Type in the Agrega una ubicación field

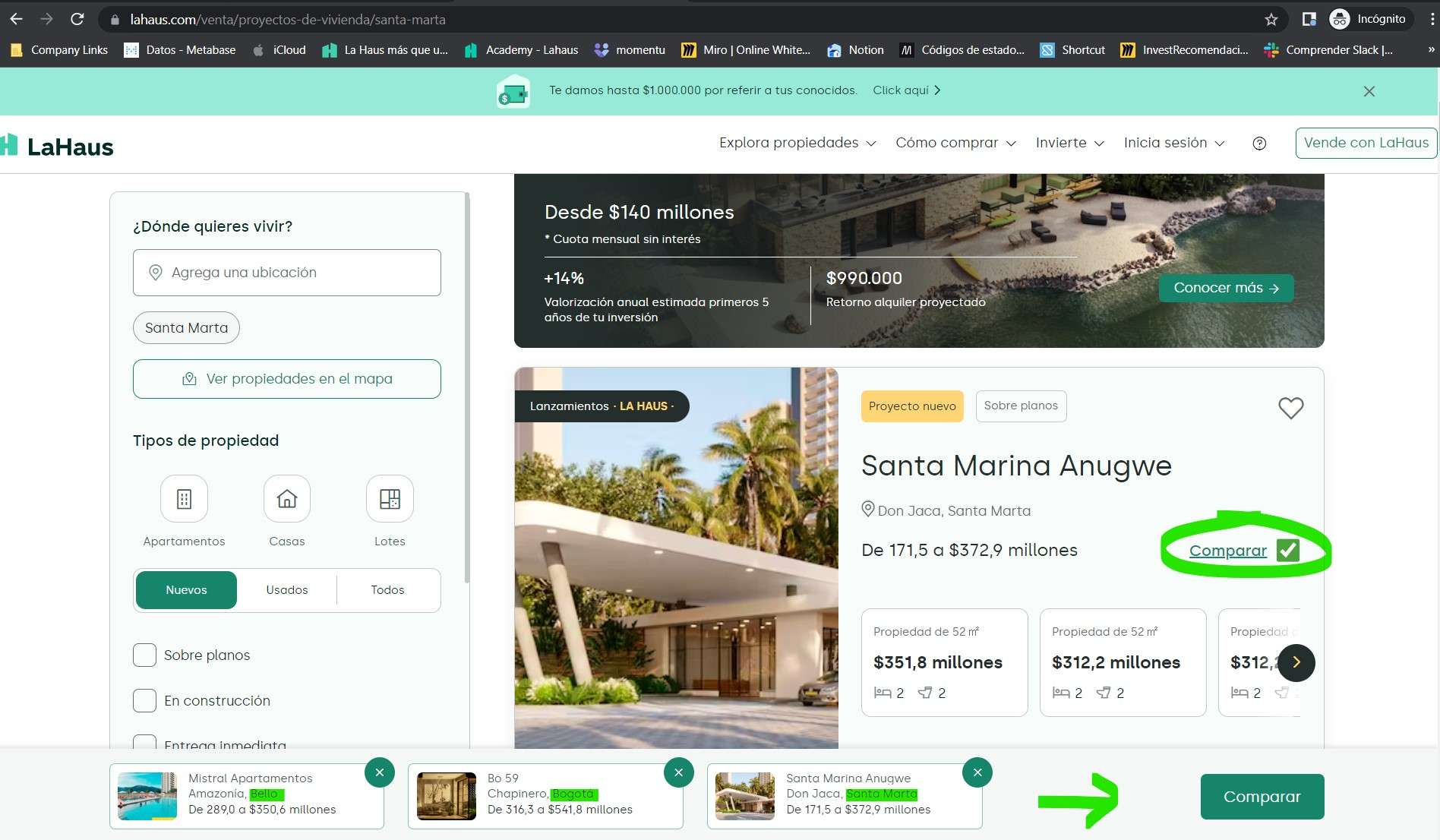pyautogui.click(x=287, y=273)
